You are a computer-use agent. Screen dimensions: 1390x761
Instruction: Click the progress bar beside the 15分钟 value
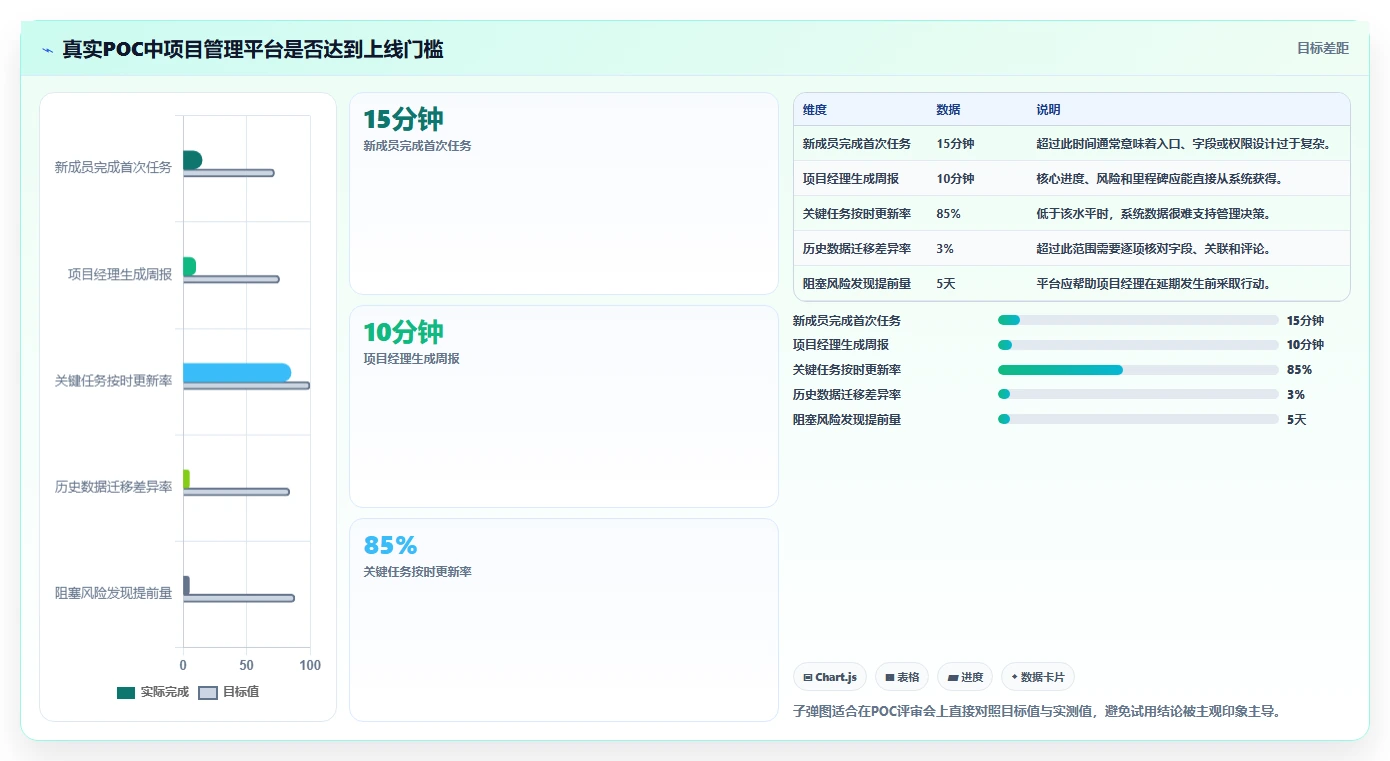(1138, 320)
